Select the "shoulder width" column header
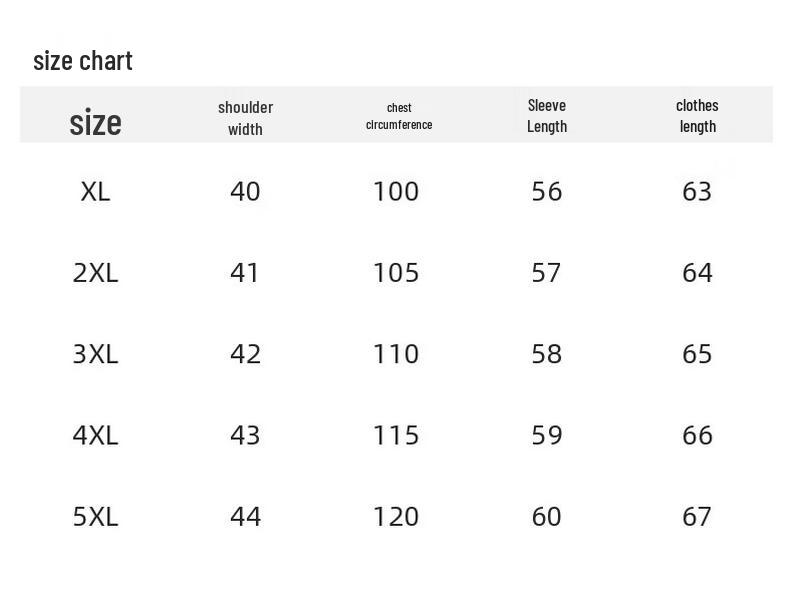793x595 pixels. 245,117
